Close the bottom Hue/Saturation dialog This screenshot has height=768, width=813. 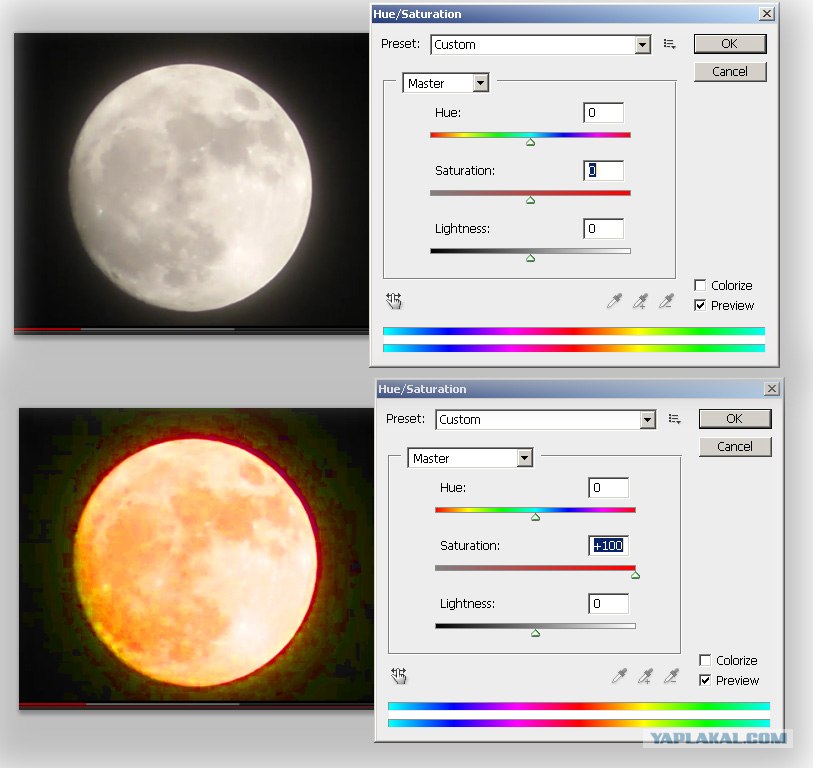772,388
